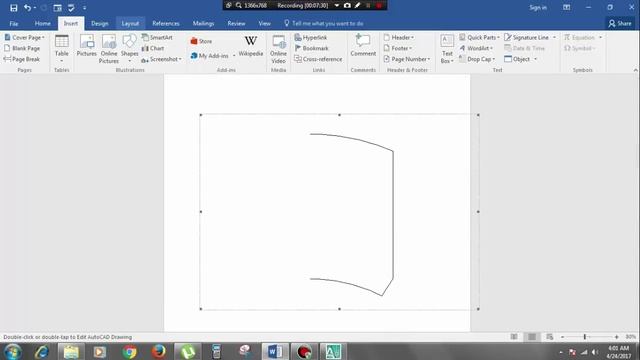Switch to the Design tab
This screenshot has width=640, height=360.
tap(100, 24)
